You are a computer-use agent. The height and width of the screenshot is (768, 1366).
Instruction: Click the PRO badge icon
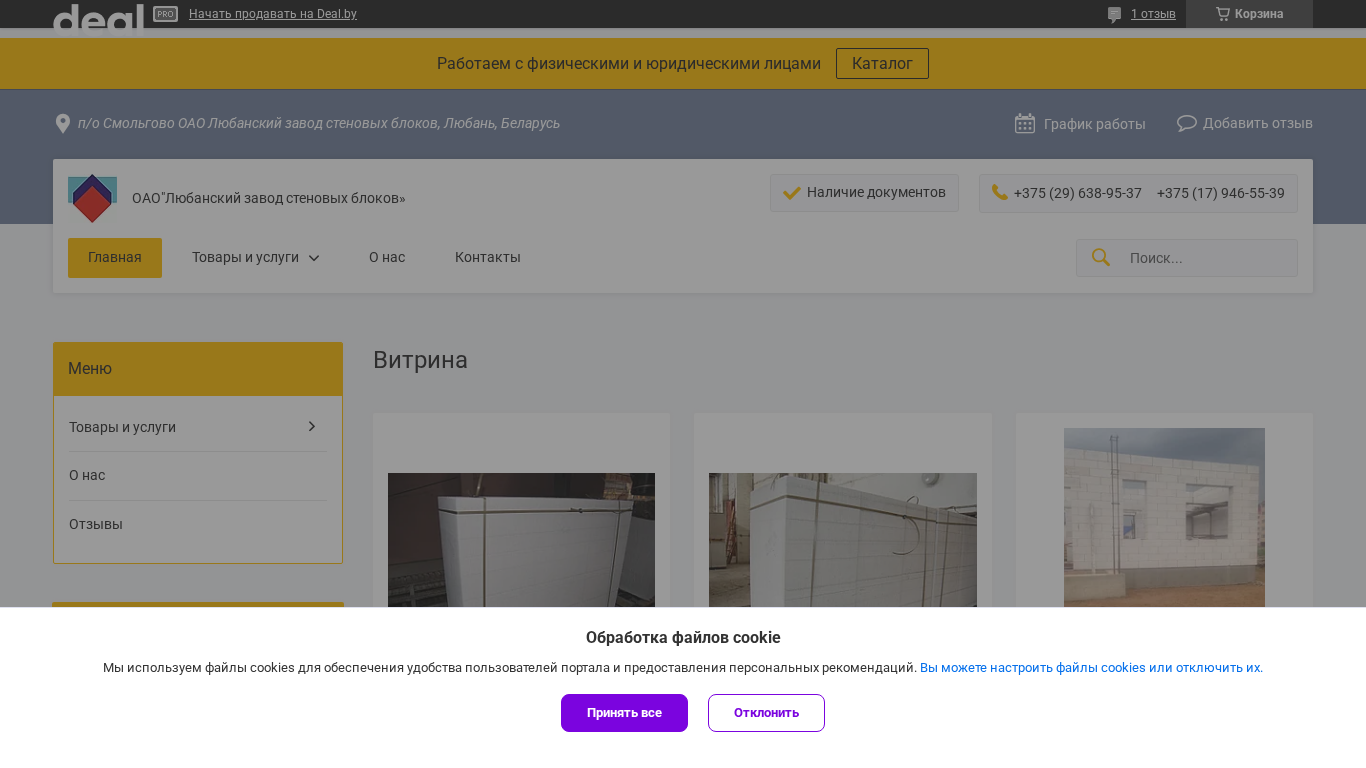pos(166,14)
